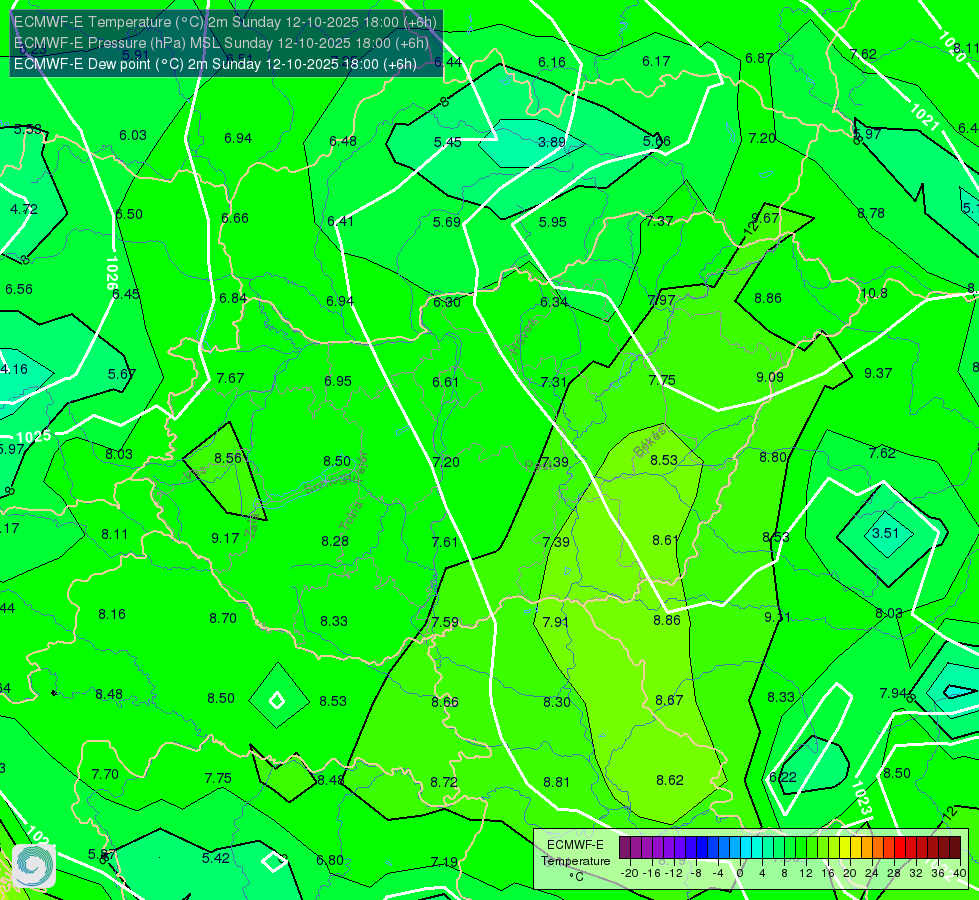Viewport: 979px width, 900px height.
Task: Click the 9.17 temperature value
Action: (225, 538)
